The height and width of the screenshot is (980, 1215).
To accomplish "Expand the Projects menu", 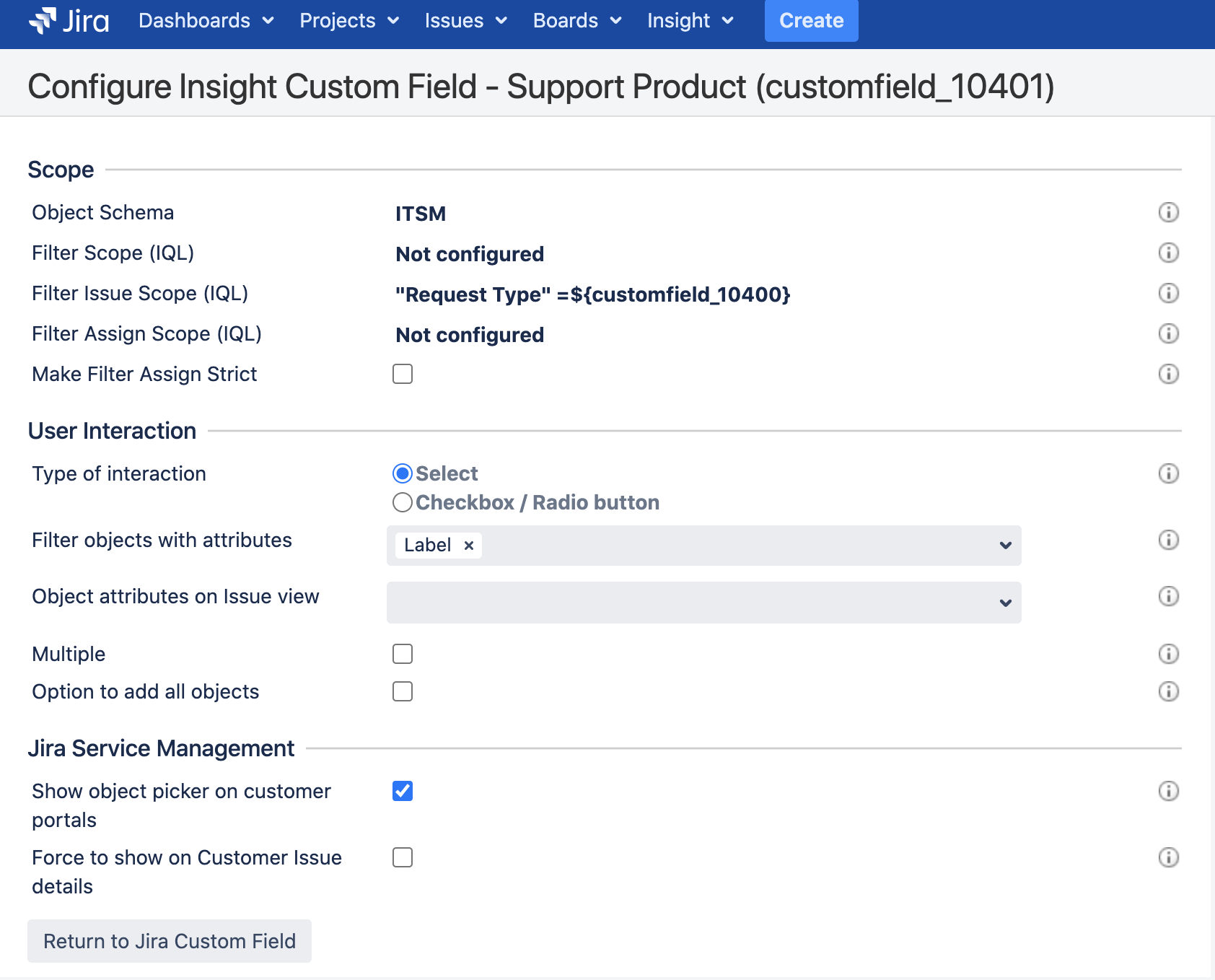I will [349, 21].
